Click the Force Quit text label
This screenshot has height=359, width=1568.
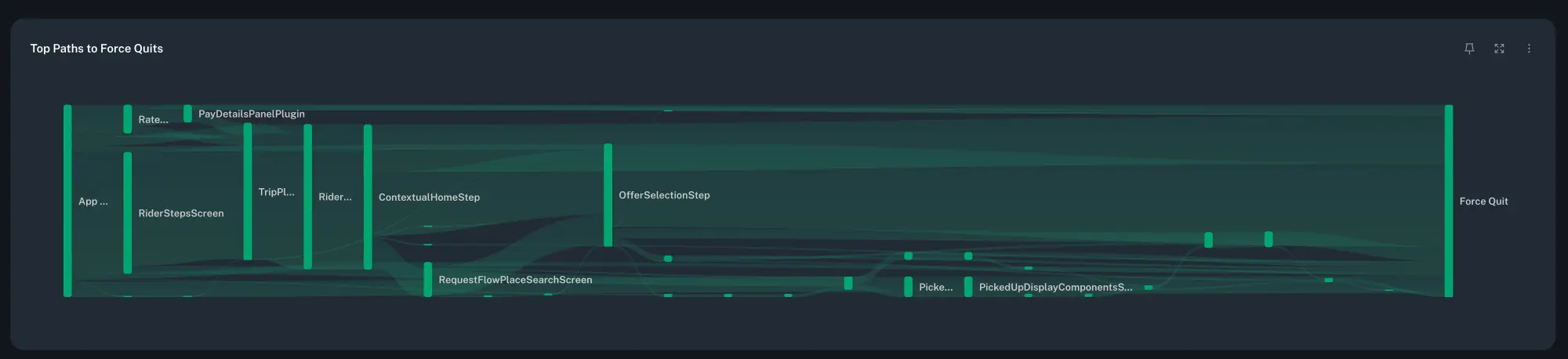pos(1483,201)
